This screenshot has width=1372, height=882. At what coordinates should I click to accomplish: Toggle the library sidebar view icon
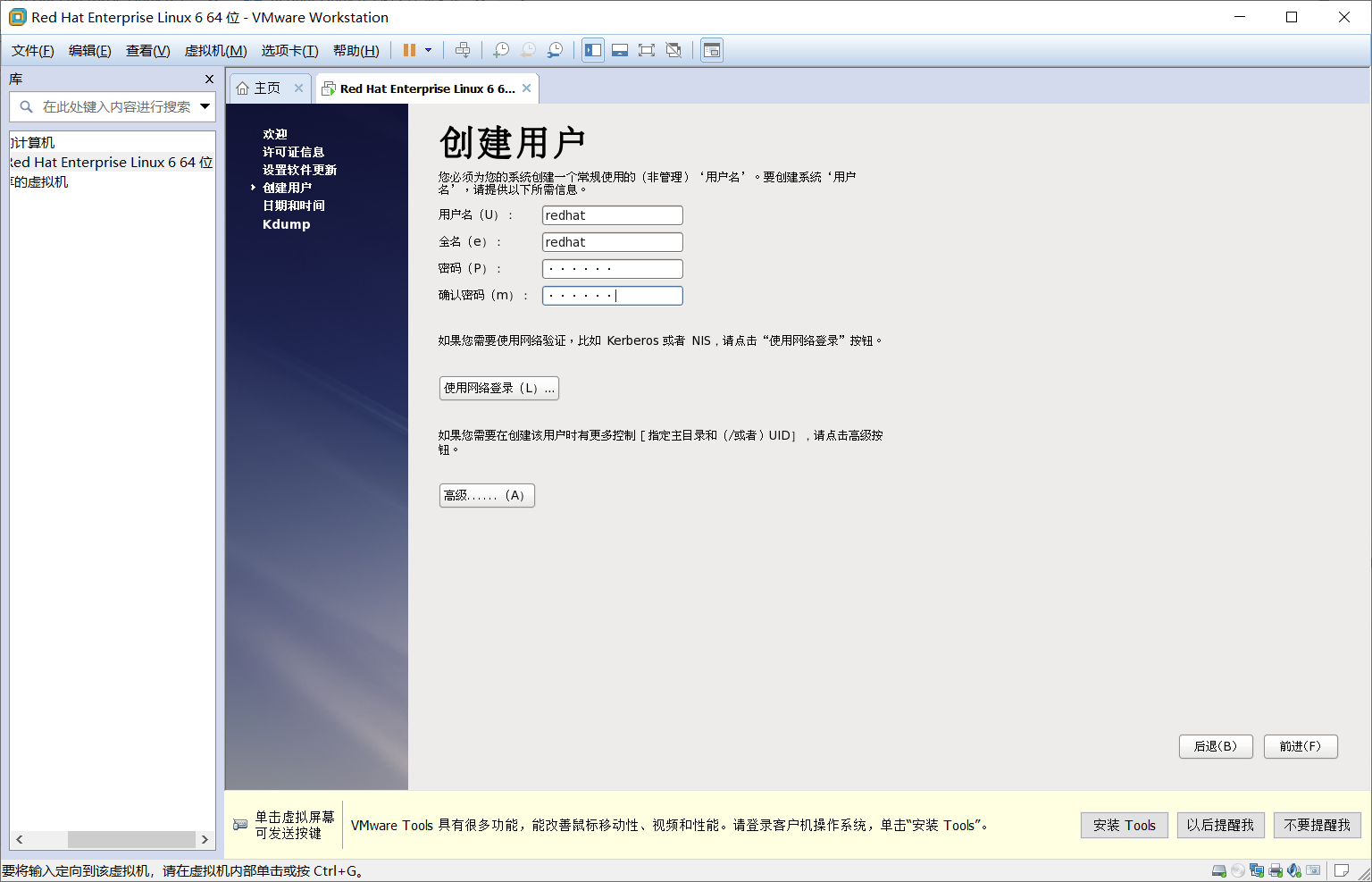[x=593, y=50]
